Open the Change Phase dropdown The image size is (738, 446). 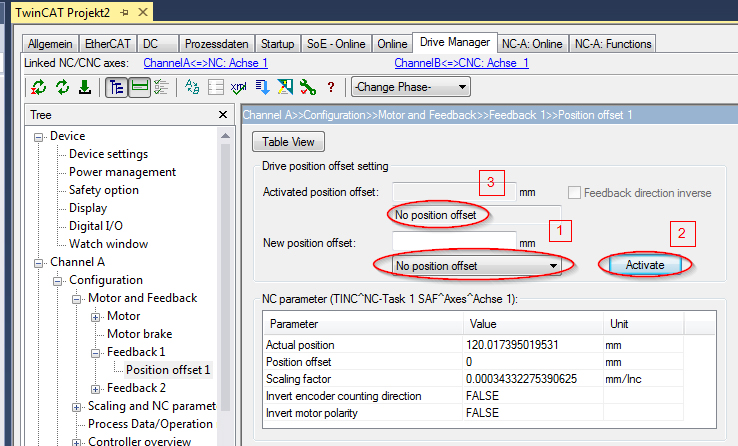(411, 87)
